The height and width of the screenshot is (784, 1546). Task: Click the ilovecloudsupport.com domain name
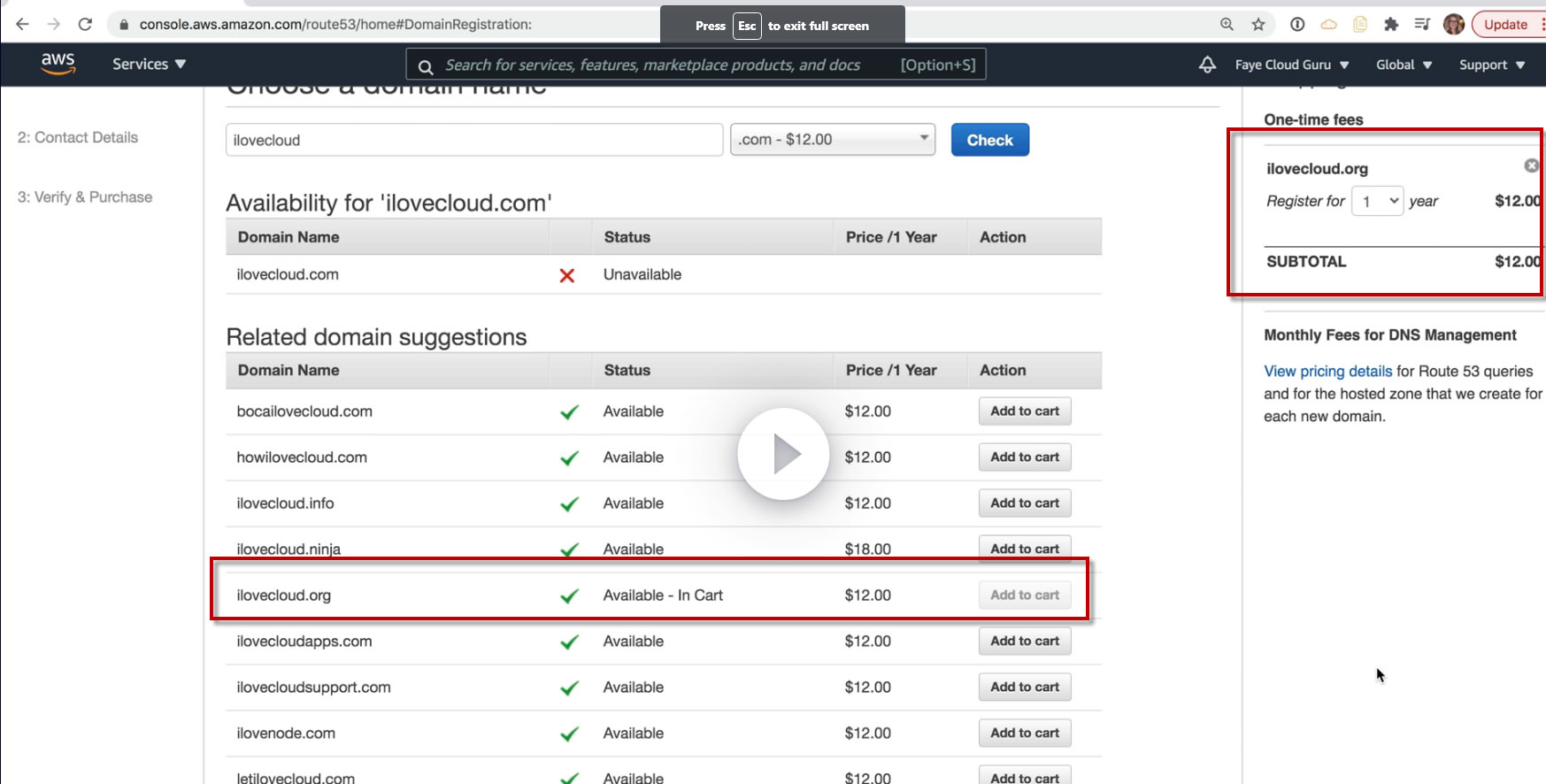tap(313, 688)
